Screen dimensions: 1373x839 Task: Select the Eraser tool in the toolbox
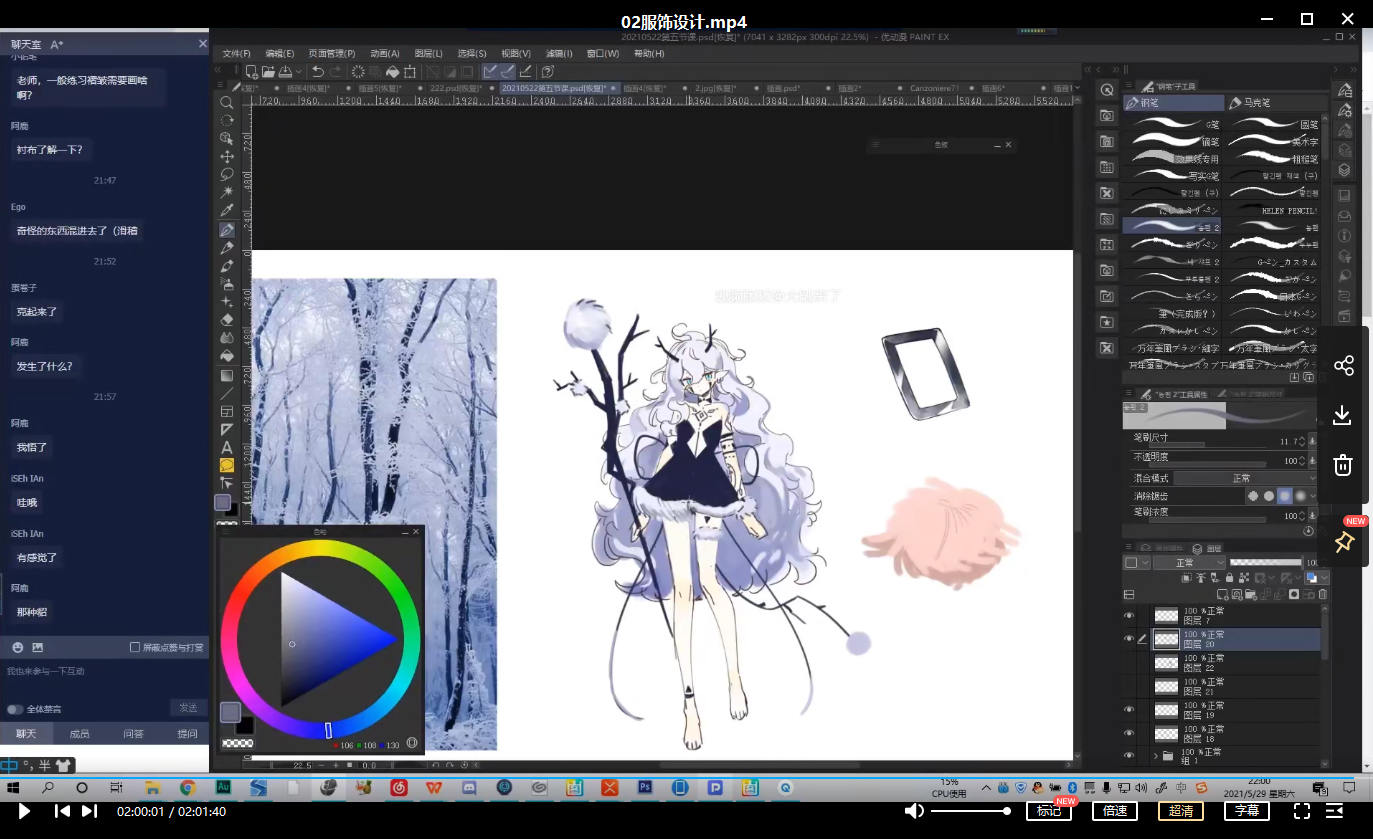click(227, 320)
